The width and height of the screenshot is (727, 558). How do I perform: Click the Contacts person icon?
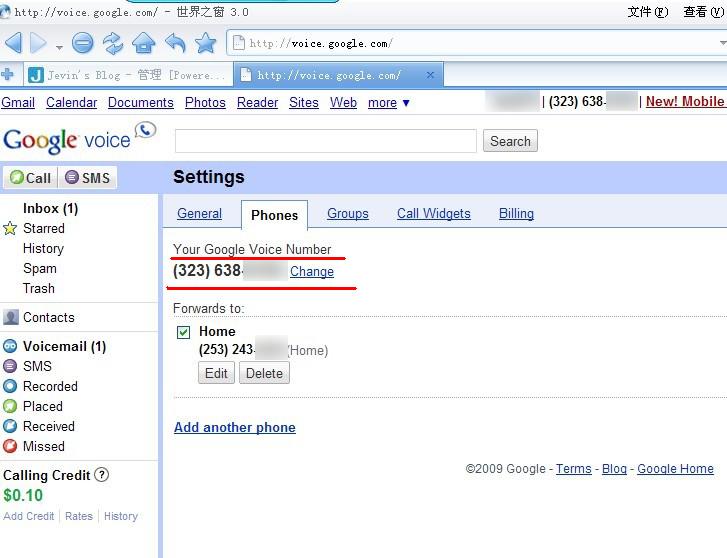coord(10,317)
